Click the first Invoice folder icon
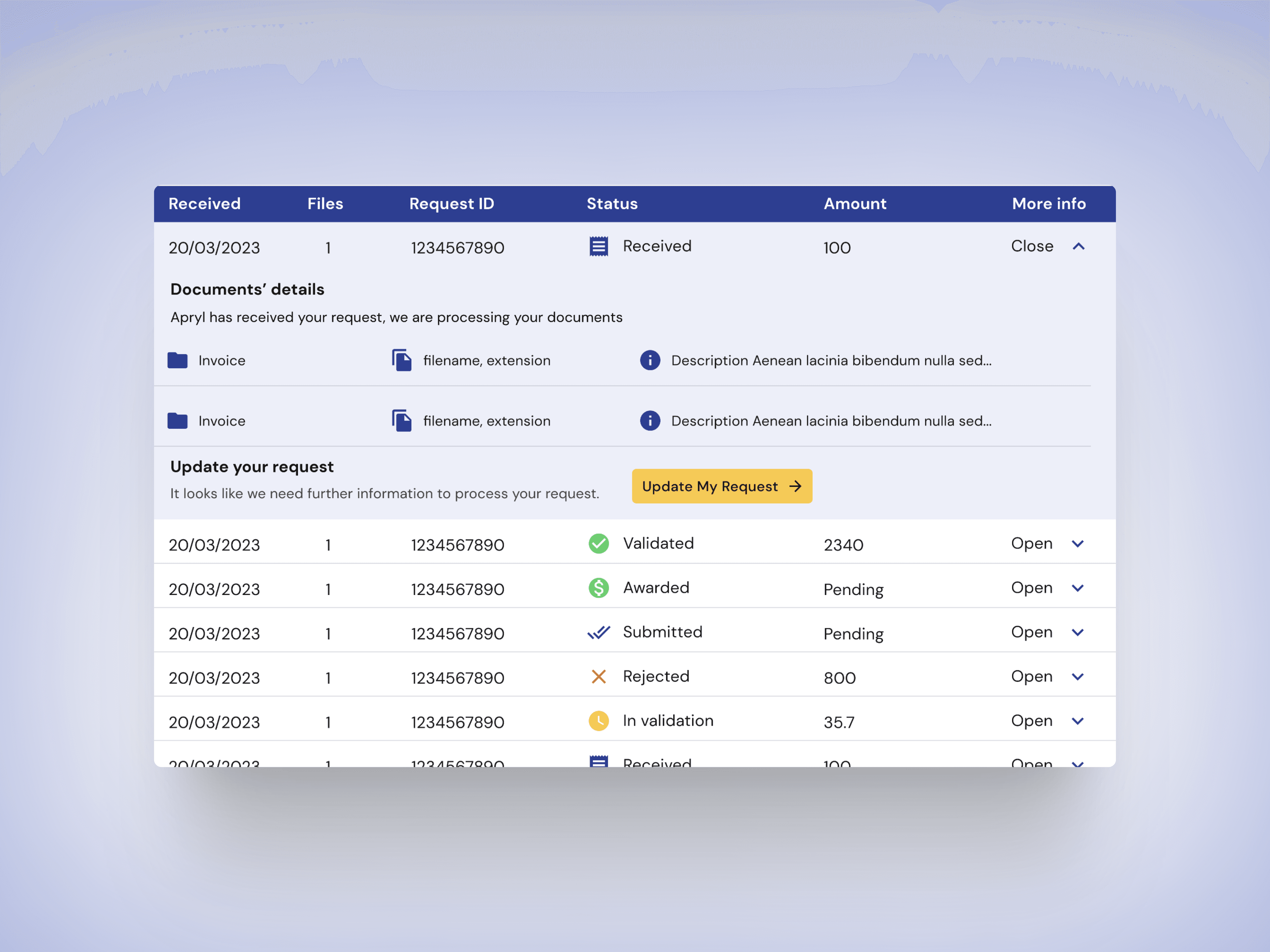The width and height of the screenshot is (1270, 952). 177,360
